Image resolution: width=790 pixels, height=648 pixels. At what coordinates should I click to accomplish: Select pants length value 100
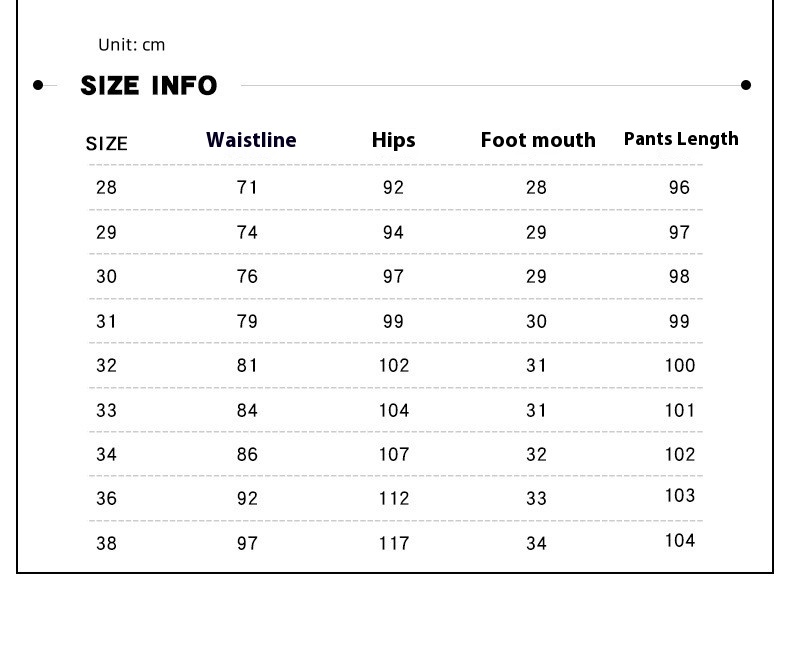680,365
